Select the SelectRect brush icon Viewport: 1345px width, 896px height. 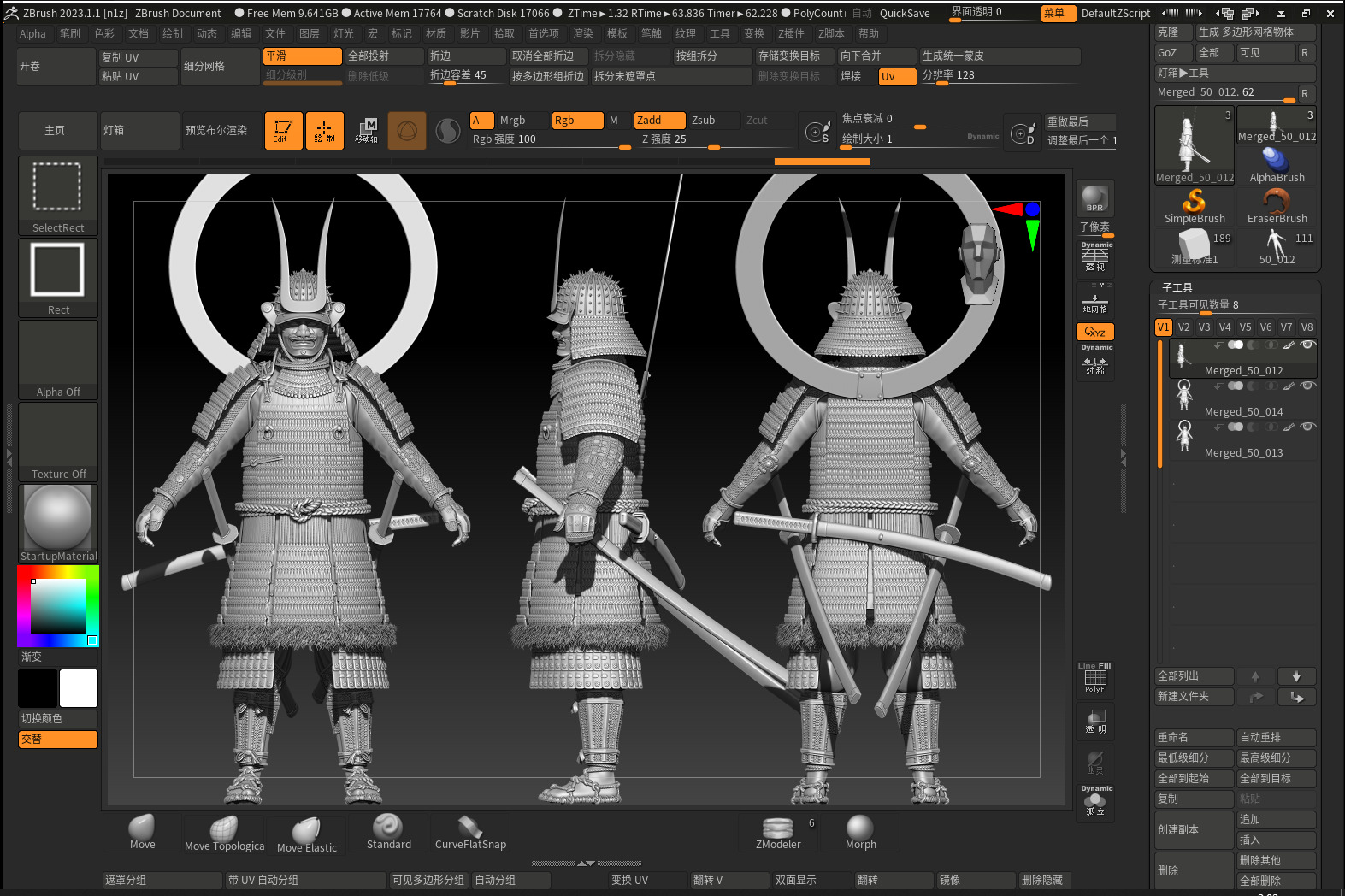(58, 195)
